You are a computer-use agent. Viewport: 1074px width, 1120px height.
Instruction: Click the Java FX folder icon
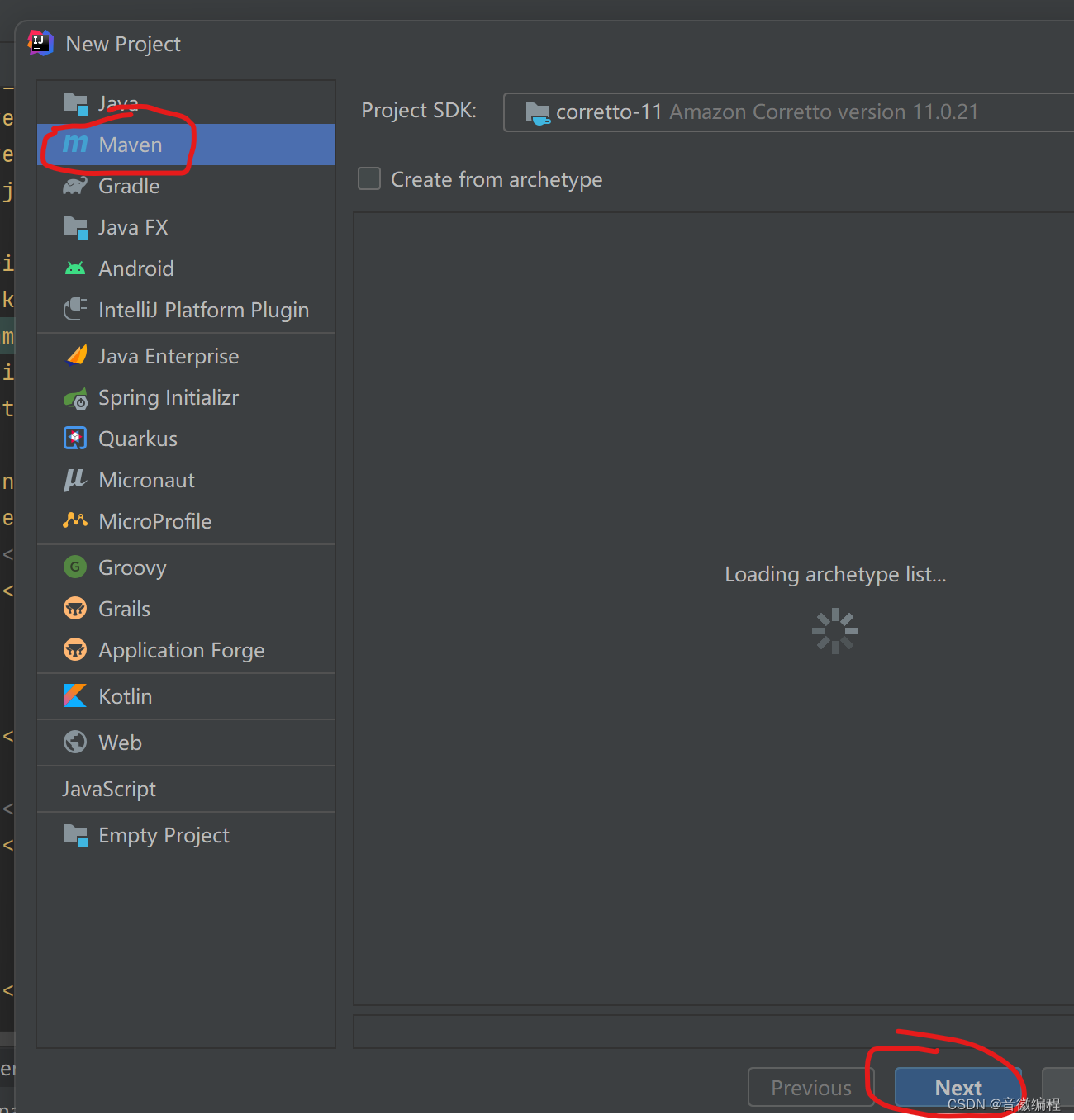[x=75, y=227]
